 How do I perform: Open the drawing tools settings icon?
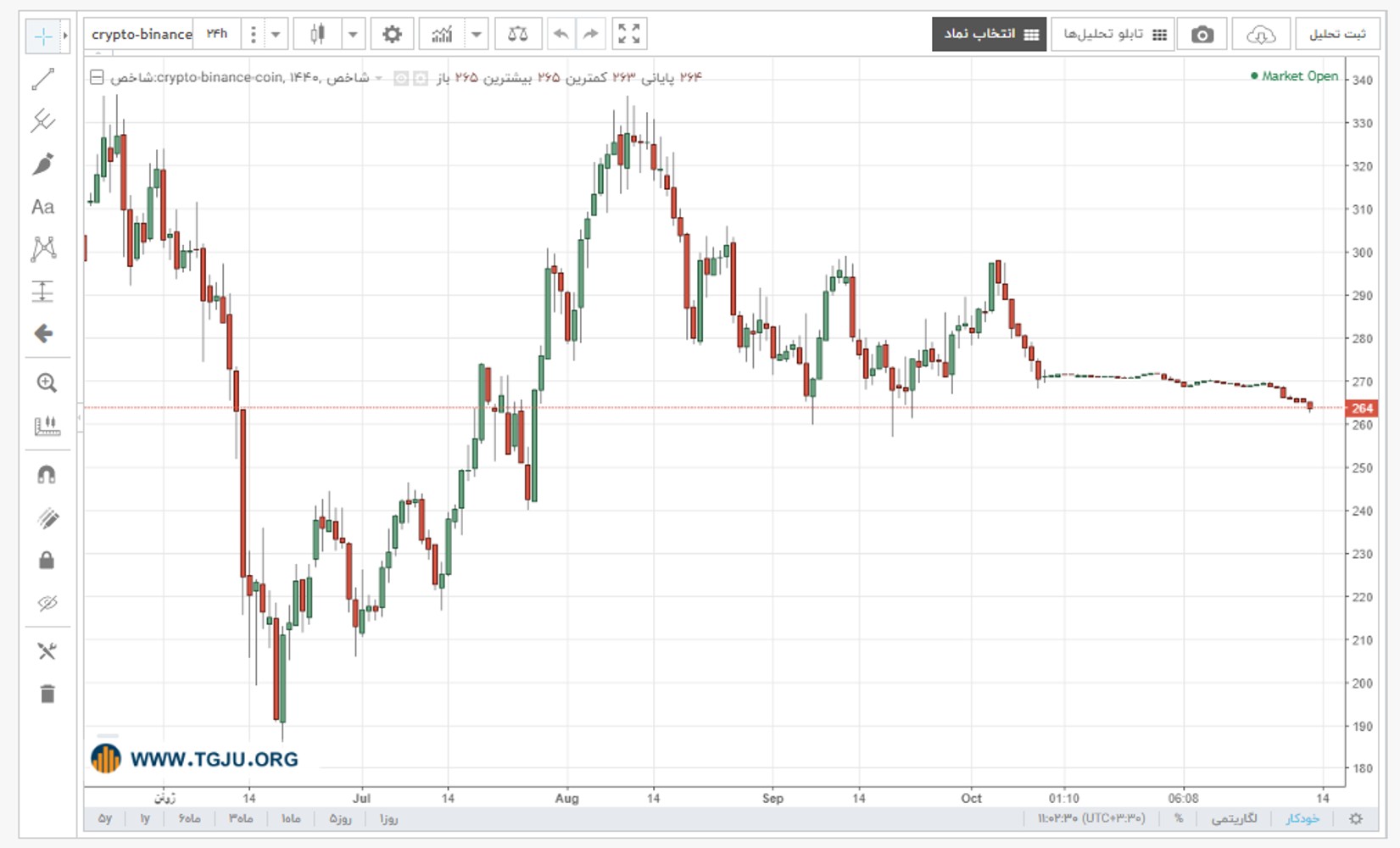click(x=47, y=651)
